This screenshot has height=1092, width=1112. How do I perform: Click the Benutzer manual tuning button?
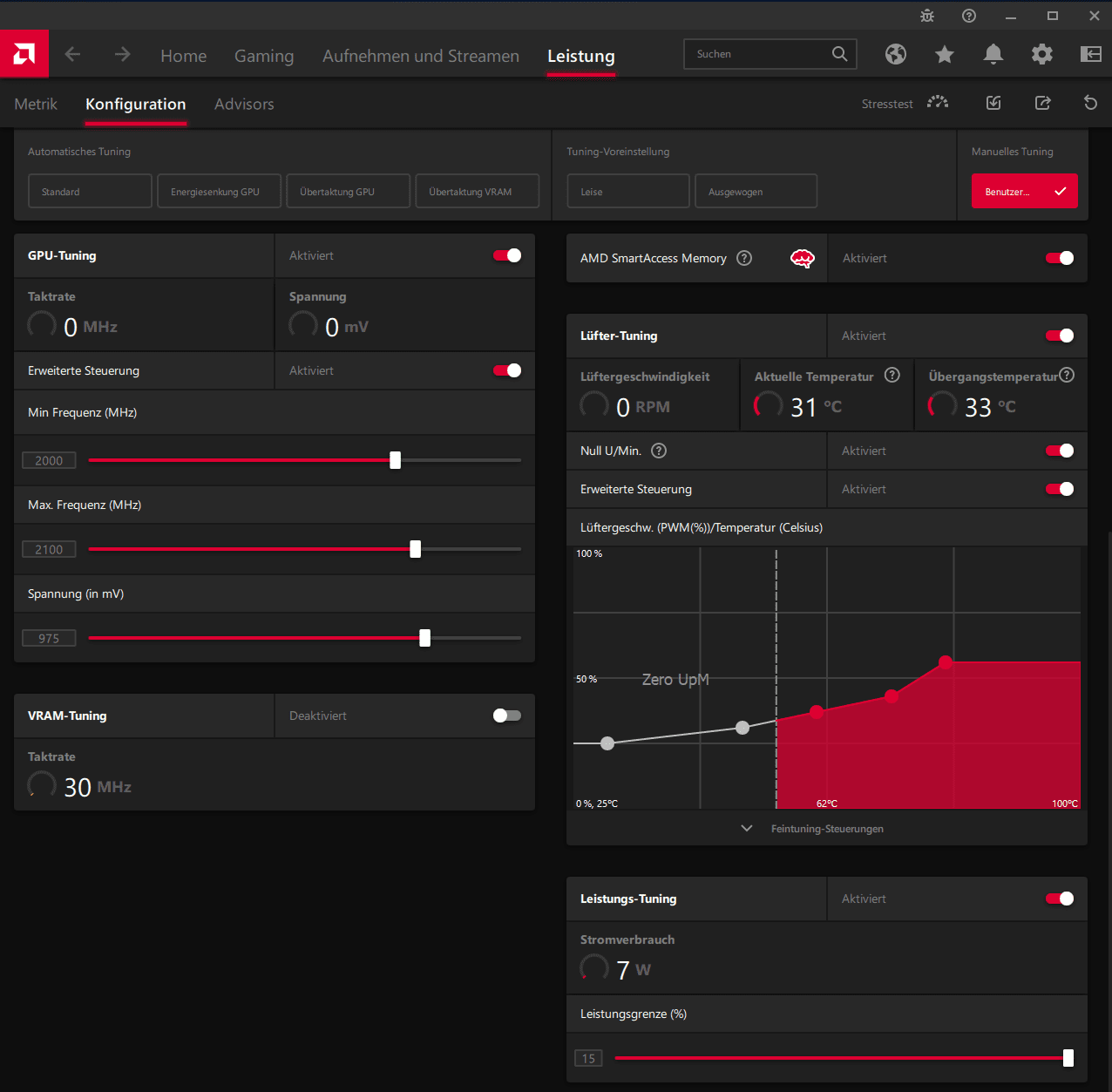1024,191
